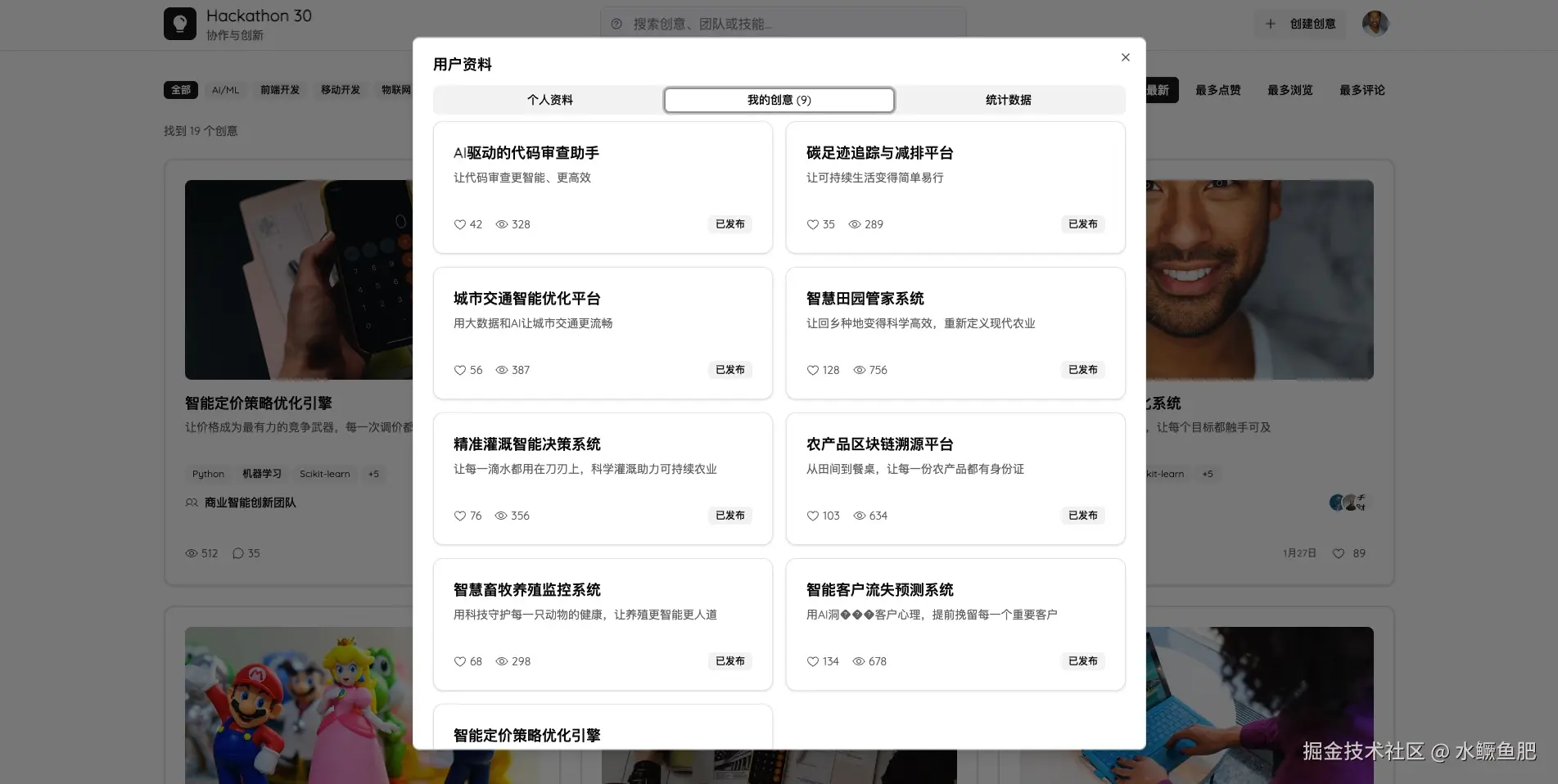Expand the +5 chip on the right-side card
The image size is (1558, 784).
pyautogui.click(x=1208, y=473)
